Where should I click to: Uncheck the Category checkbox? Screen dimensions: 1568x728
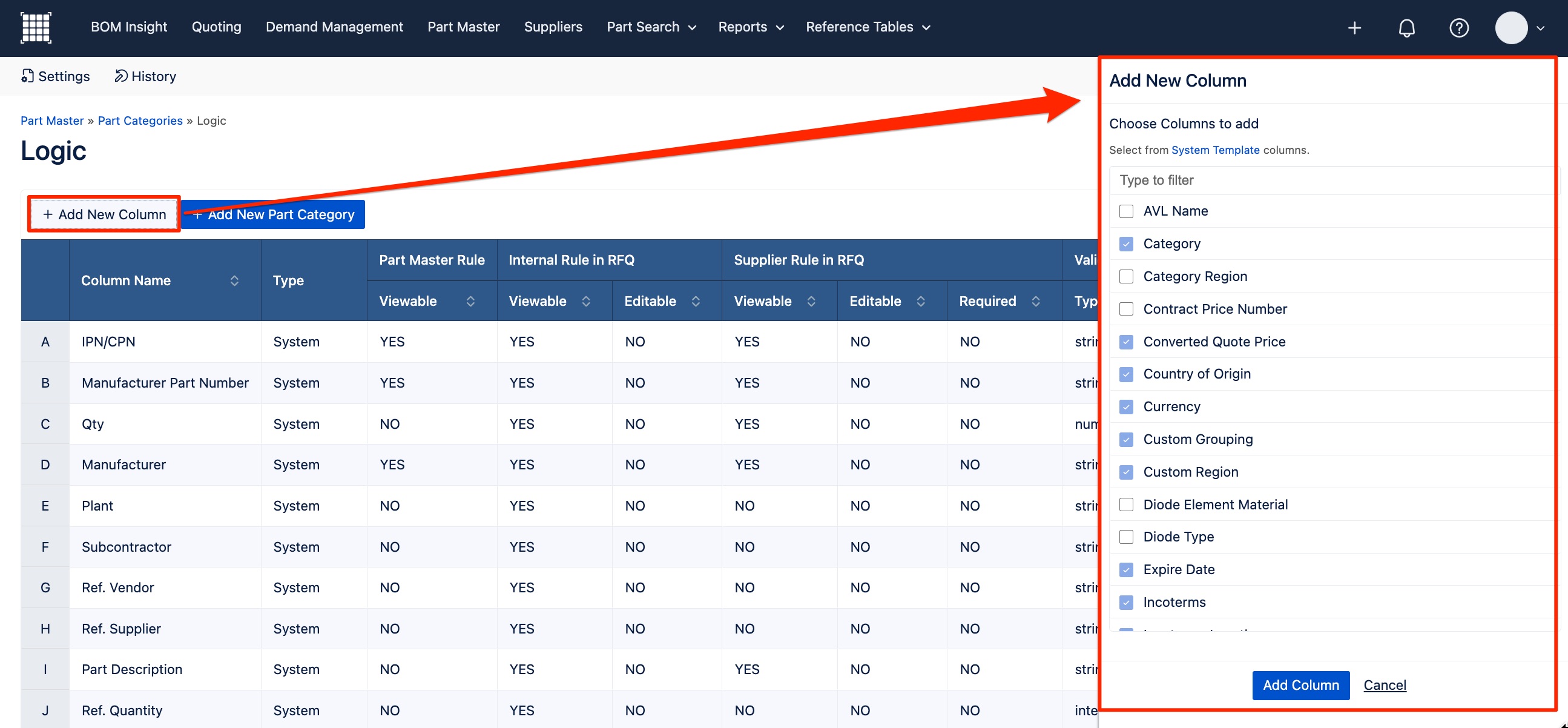(x=1126, y=244)
